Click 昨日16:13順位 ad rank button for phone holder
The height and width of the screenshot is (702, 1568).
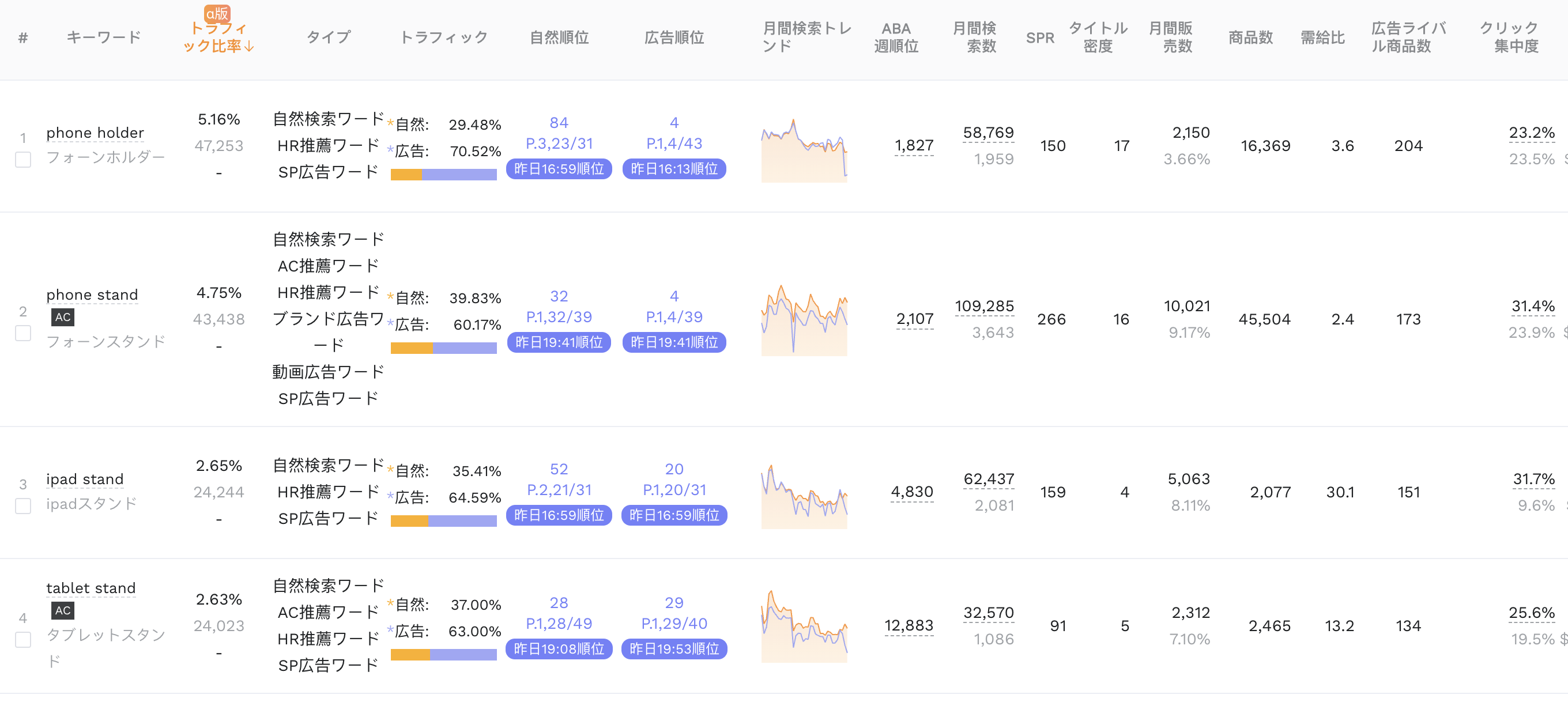tap(674, 169)
